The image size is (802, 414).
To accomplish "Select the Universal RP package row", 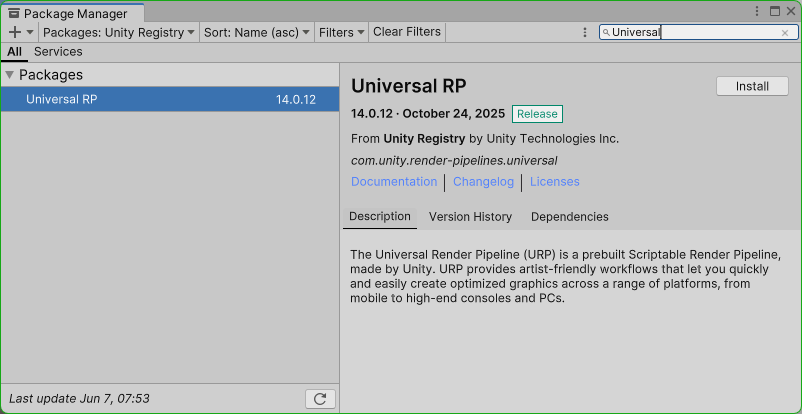I will [170, 99].
